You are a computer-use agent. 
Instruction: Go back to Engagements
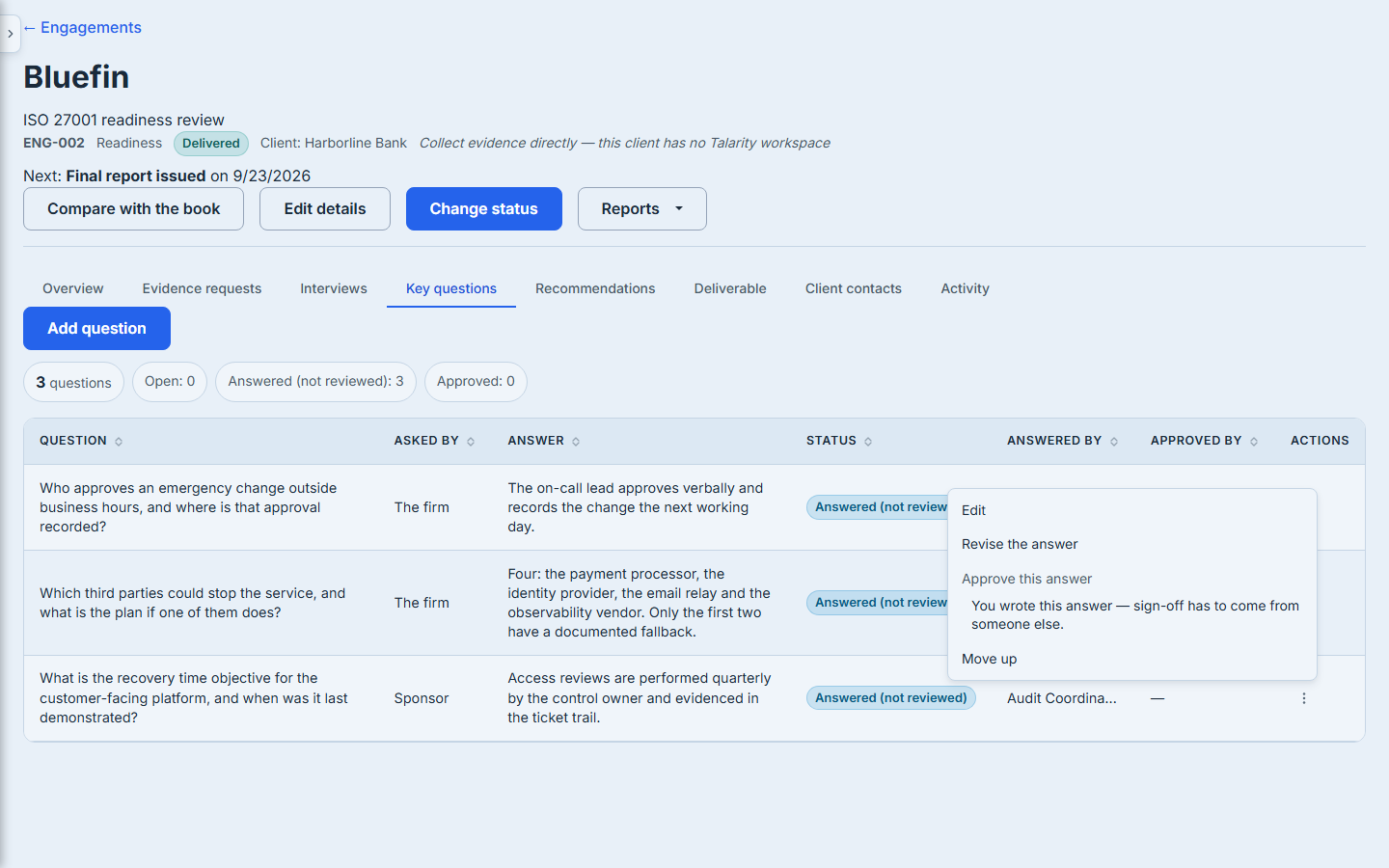coord(82,27)
